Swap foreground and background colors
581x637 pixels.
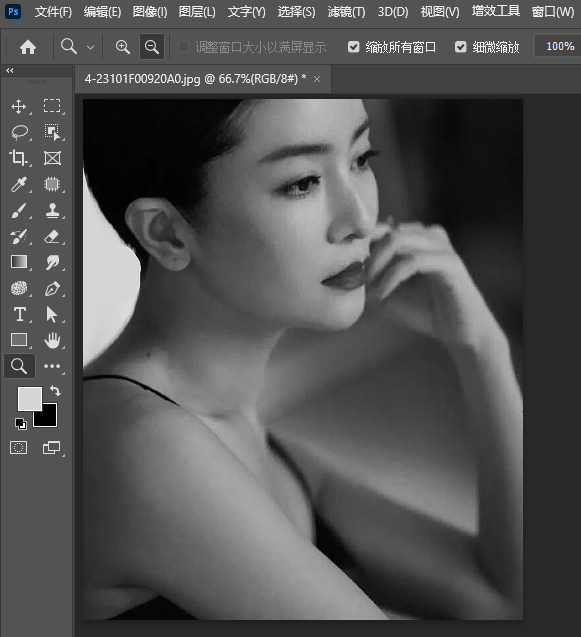pyautogui.click(x=55, y=390)
